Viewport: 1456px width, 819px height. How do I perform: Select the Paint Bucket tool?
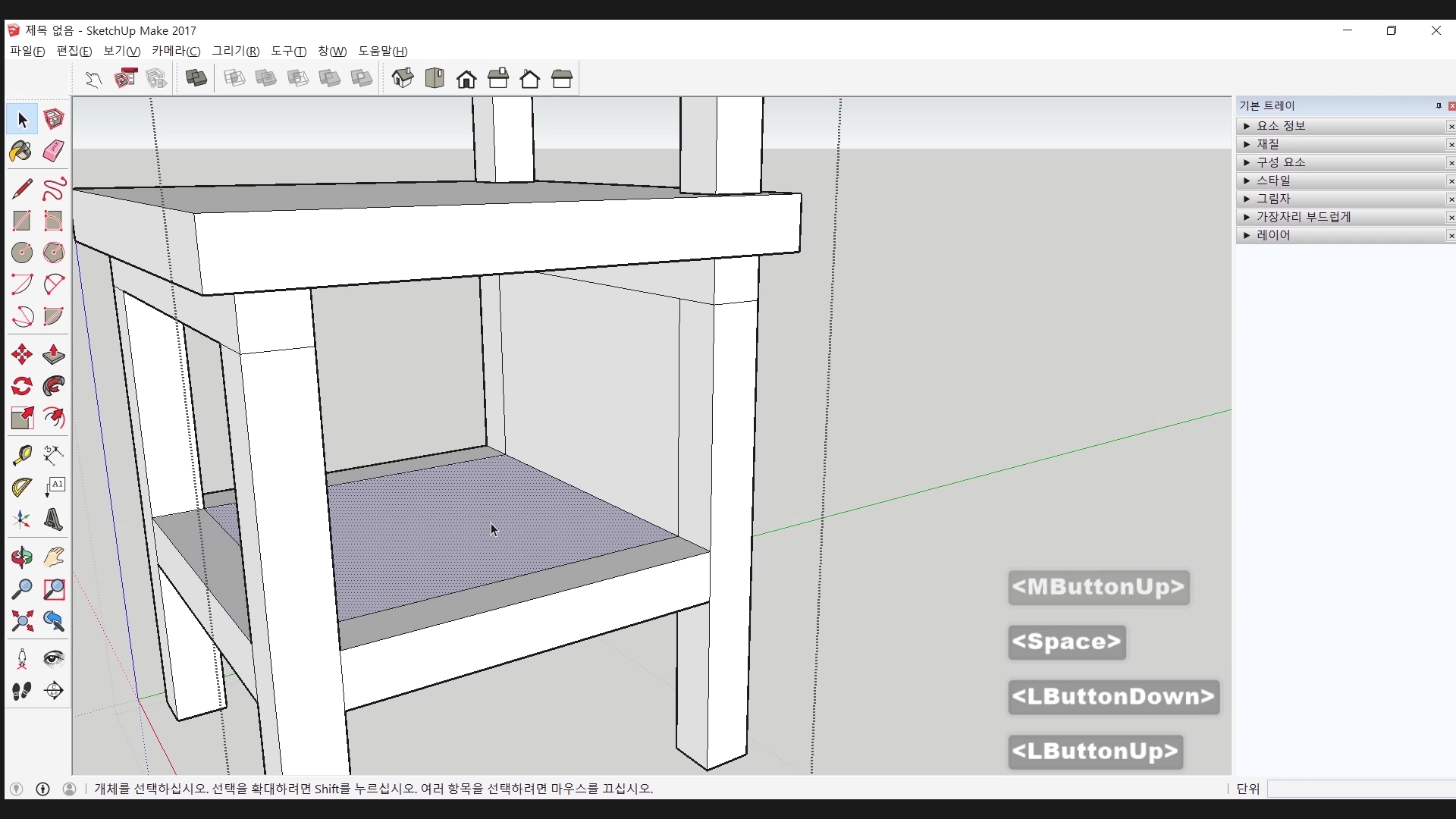pos(21,151)
